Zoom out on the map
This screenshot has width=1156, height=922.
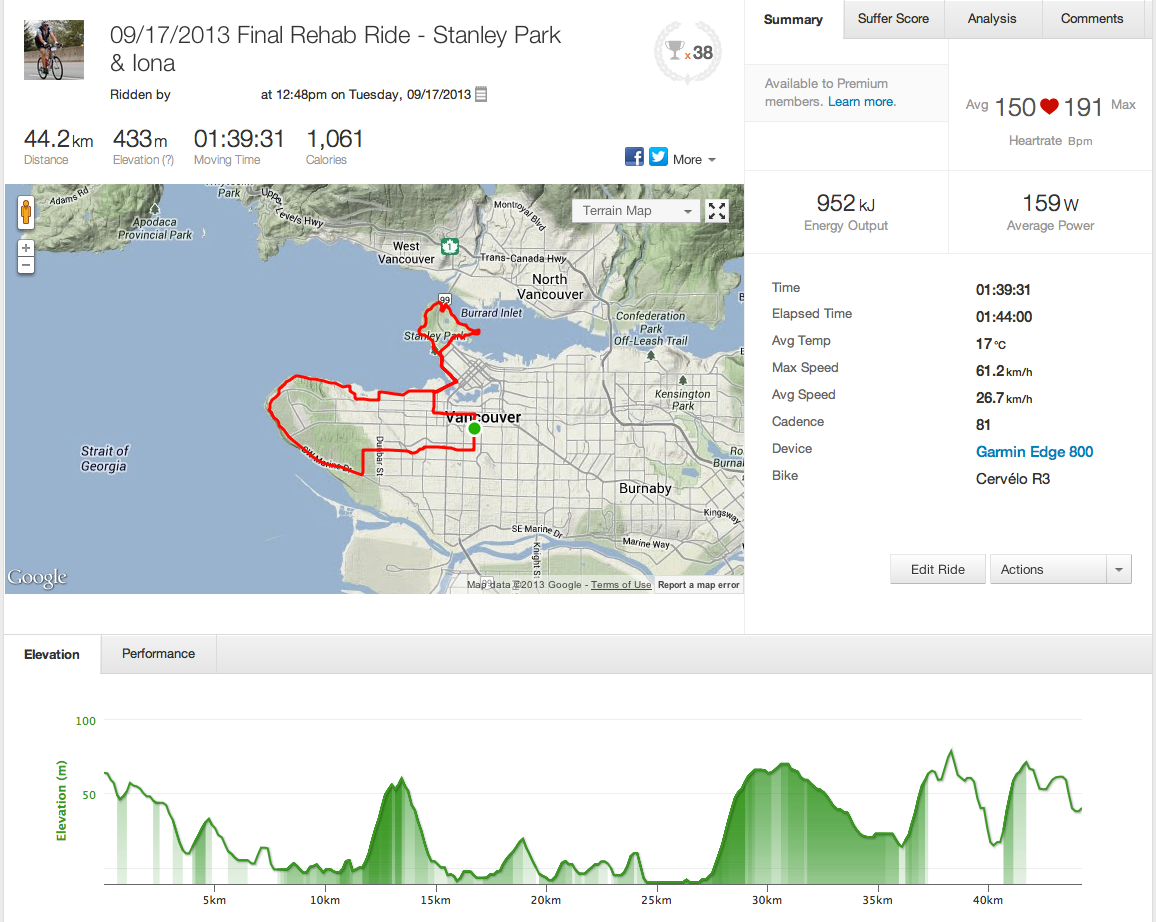tap(26, 265)
